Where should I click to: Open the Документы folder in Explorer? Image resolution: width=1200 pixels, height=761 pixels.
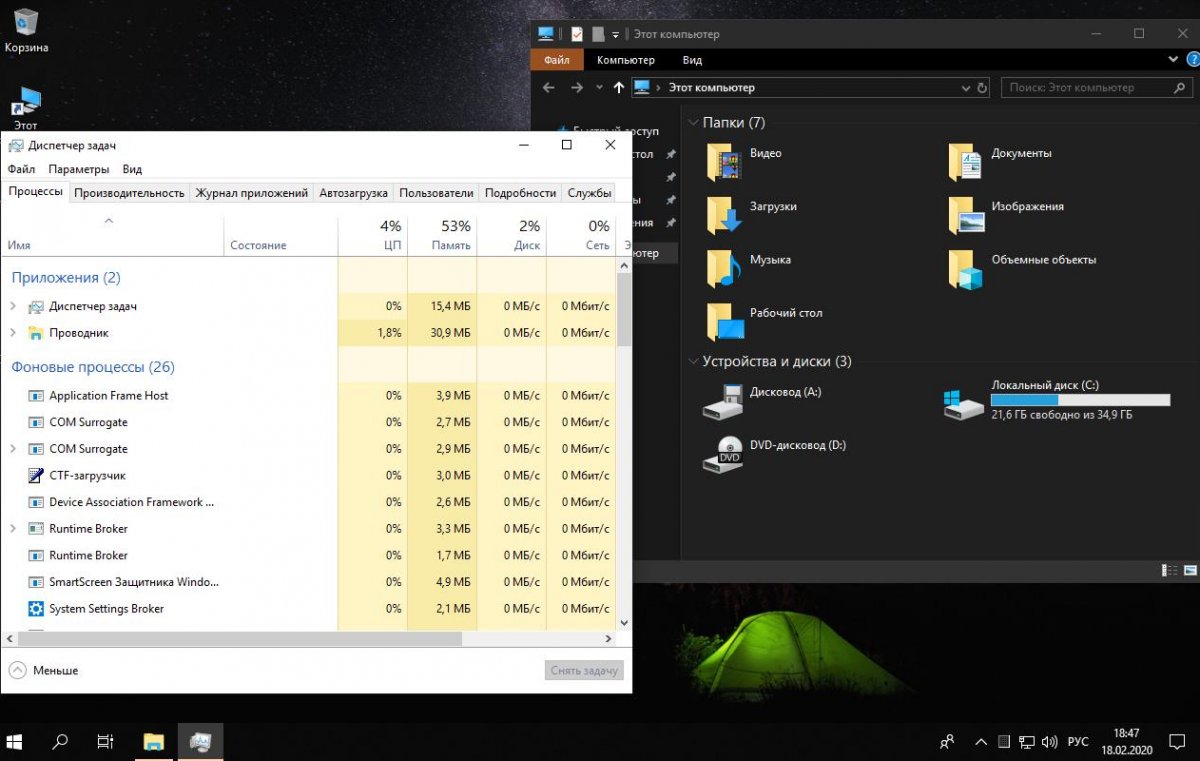tap(966, 162)
